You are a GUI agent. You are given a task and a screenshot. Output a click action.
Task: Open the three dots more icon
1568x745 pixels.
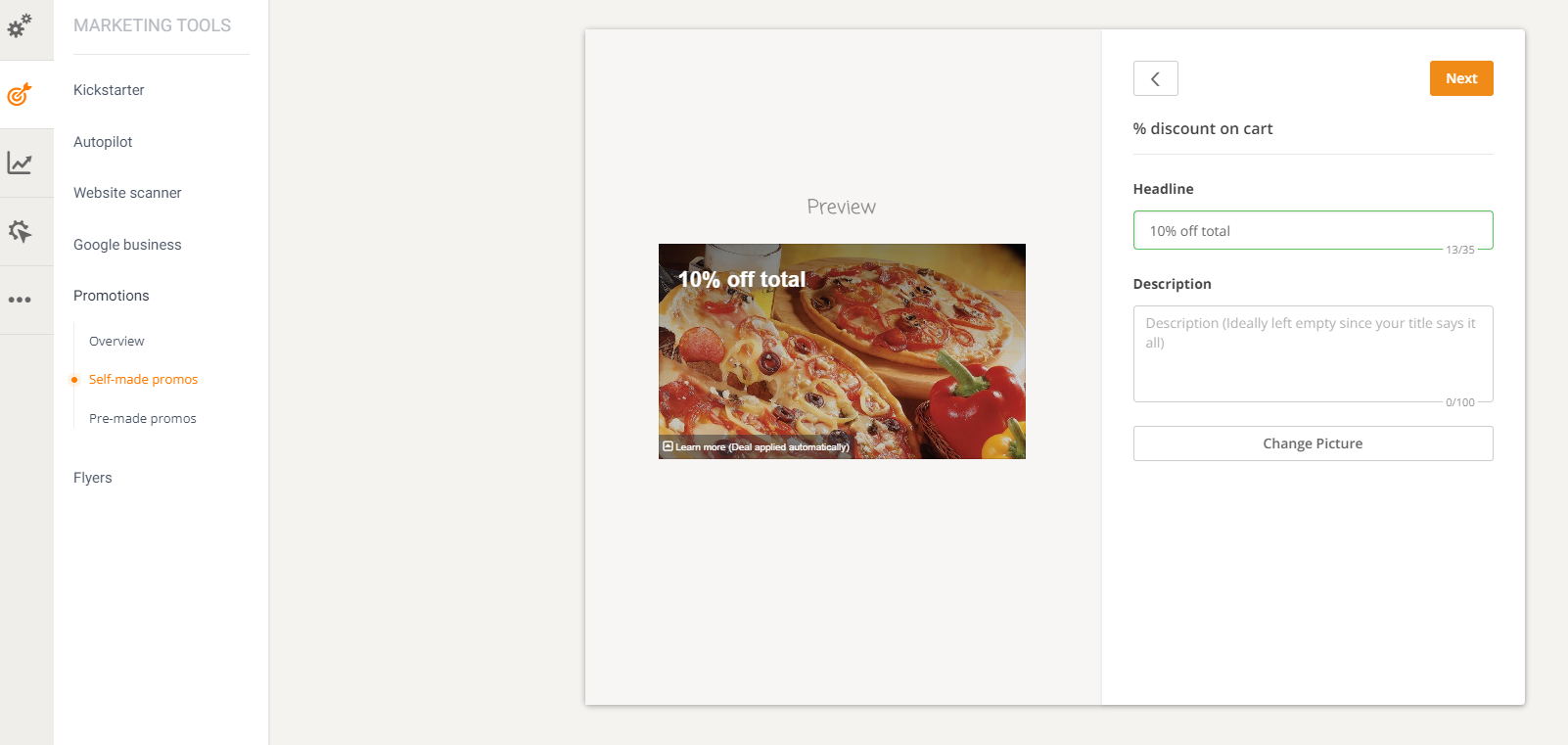tap(20, 300)
